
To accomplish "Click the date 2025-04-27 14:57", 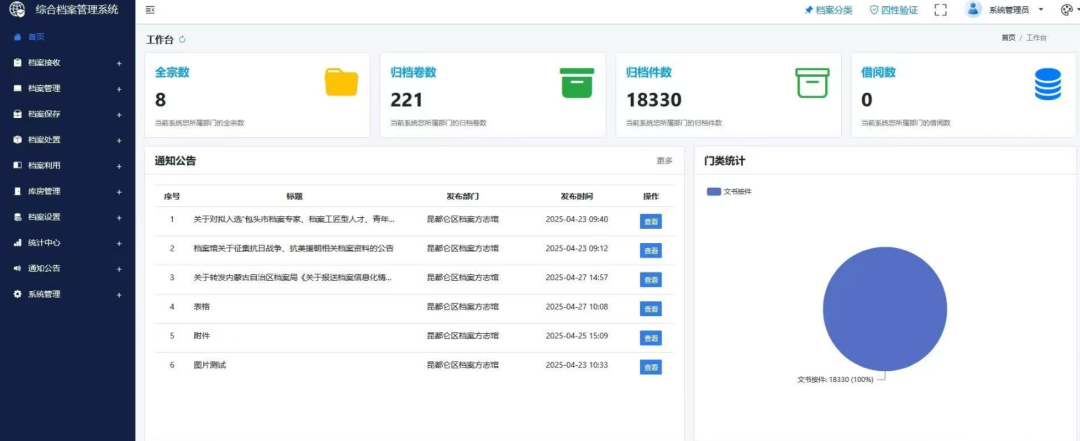I will [x=577, y=277].
